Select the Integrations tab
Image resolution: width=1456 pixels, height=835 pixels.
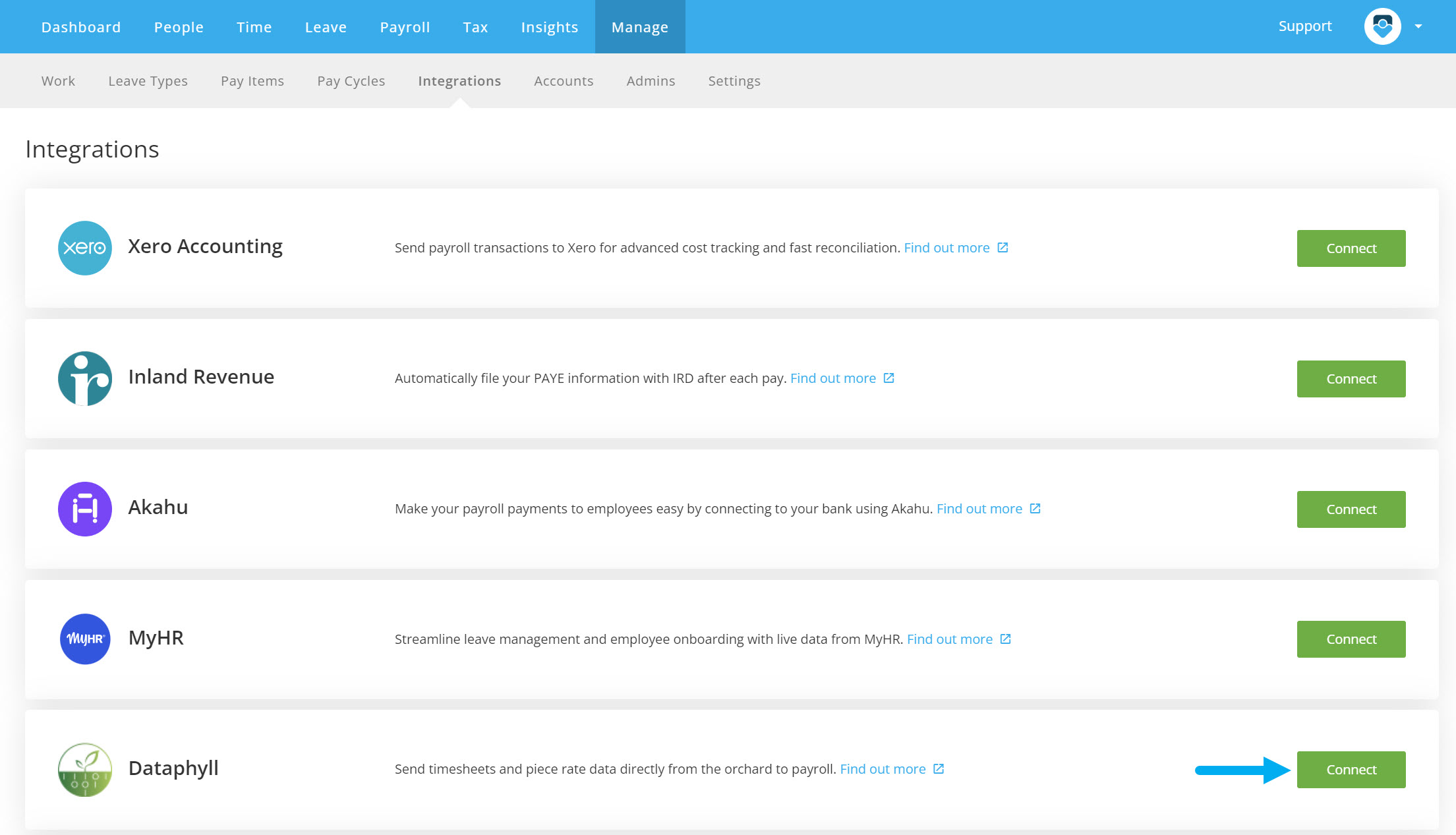[x=459, y=81]
